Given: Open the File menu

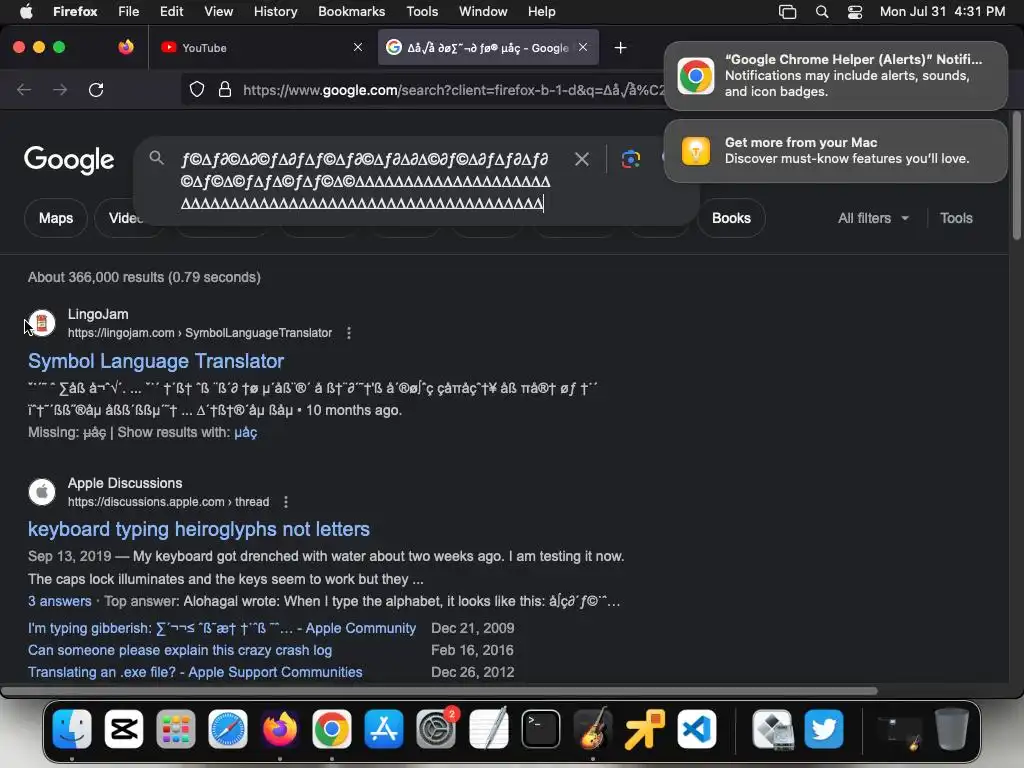Looking at the screenshot, I should click(128, 11).
